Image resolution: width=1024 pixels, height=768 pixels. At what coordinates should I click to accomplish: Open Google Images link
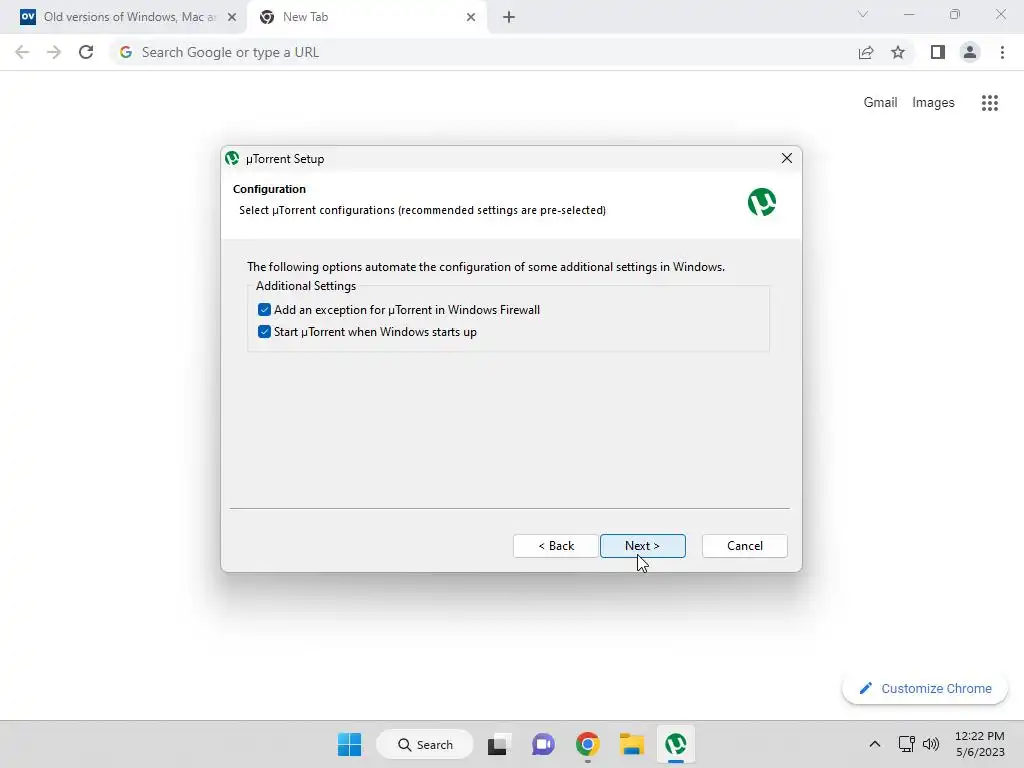[933, 103]
